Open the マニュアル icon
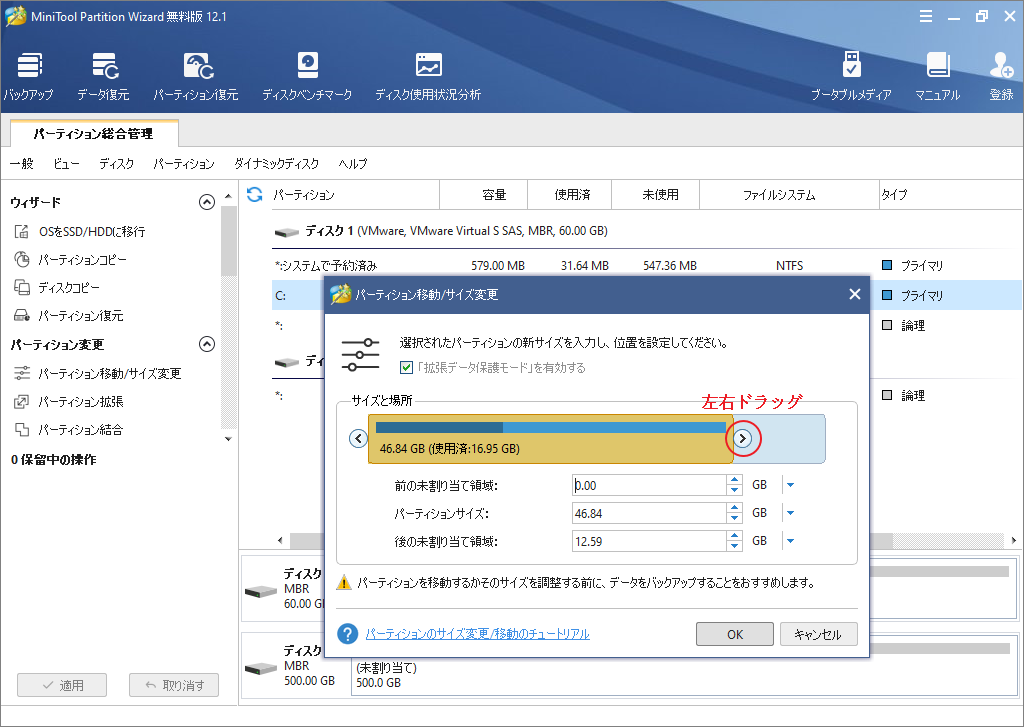This screenshot has height=727, width=1024. click(937, 76)
